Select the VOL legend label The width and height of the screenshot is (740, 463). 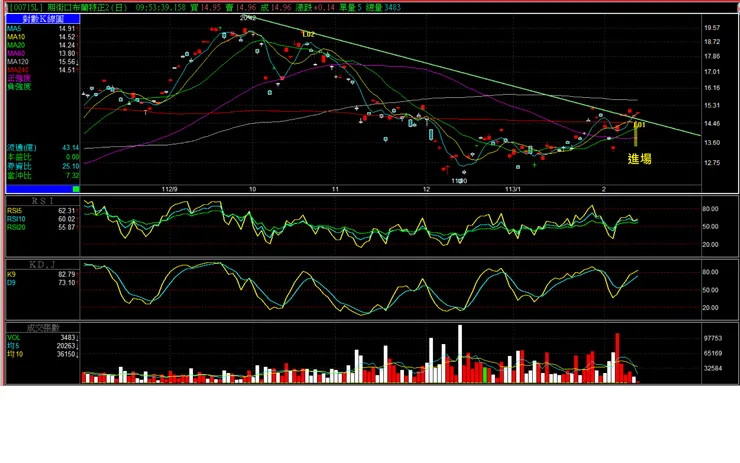14,338
